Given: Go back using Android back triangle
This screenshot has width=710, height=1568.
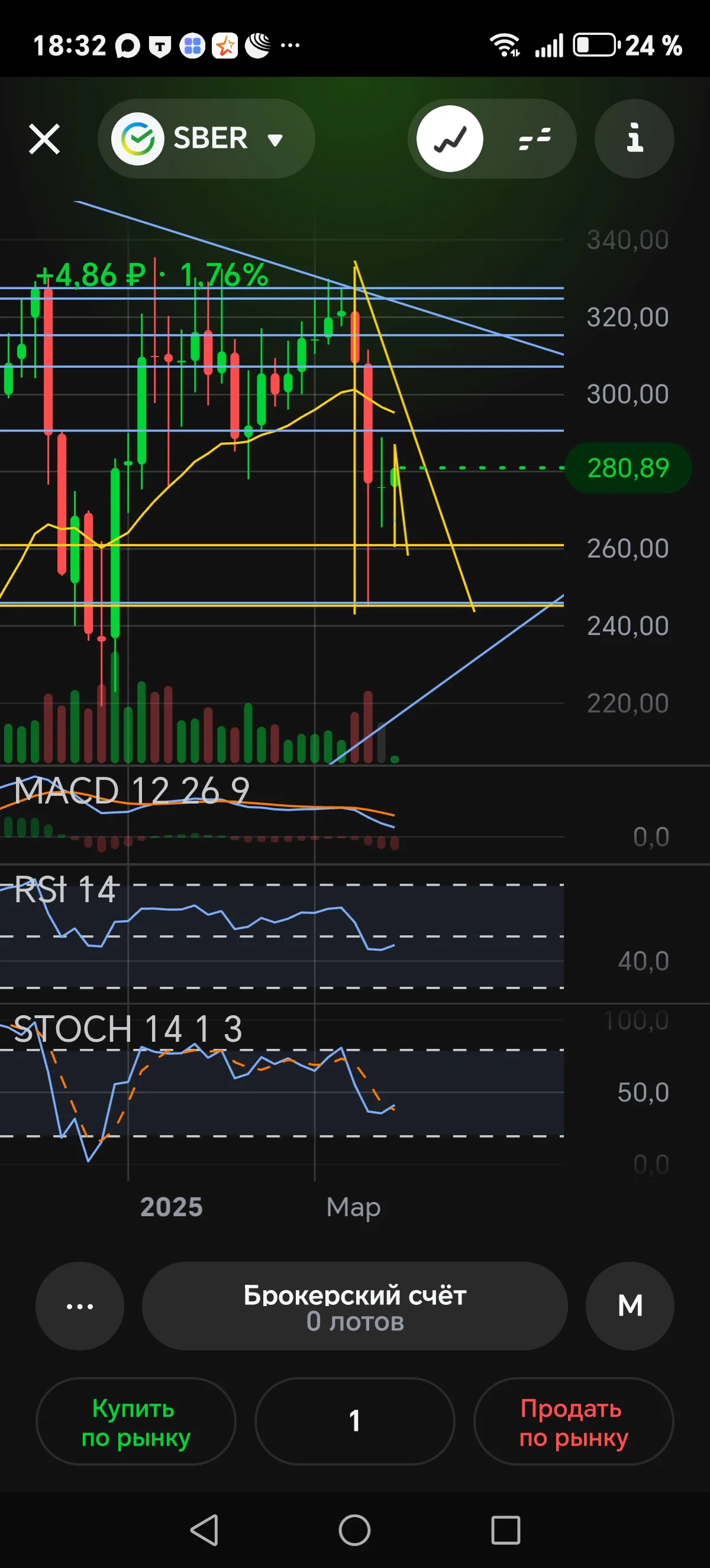Looking at the screenshot, I should (205, 1530).
